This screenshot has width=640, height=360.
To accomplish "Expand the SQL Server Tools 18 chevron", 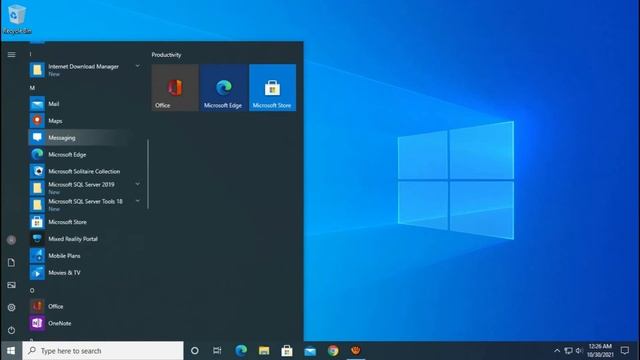I will click(x=138, y=201).
